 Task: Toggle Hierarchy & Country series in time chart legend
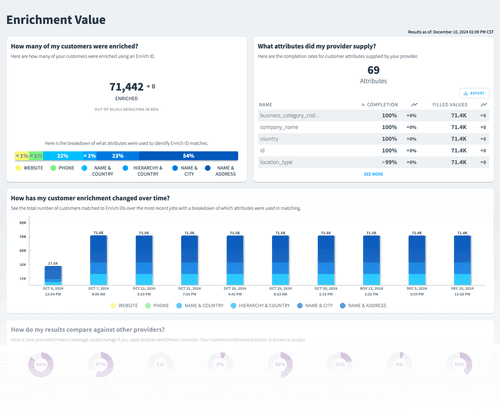(x=260, y=306)
